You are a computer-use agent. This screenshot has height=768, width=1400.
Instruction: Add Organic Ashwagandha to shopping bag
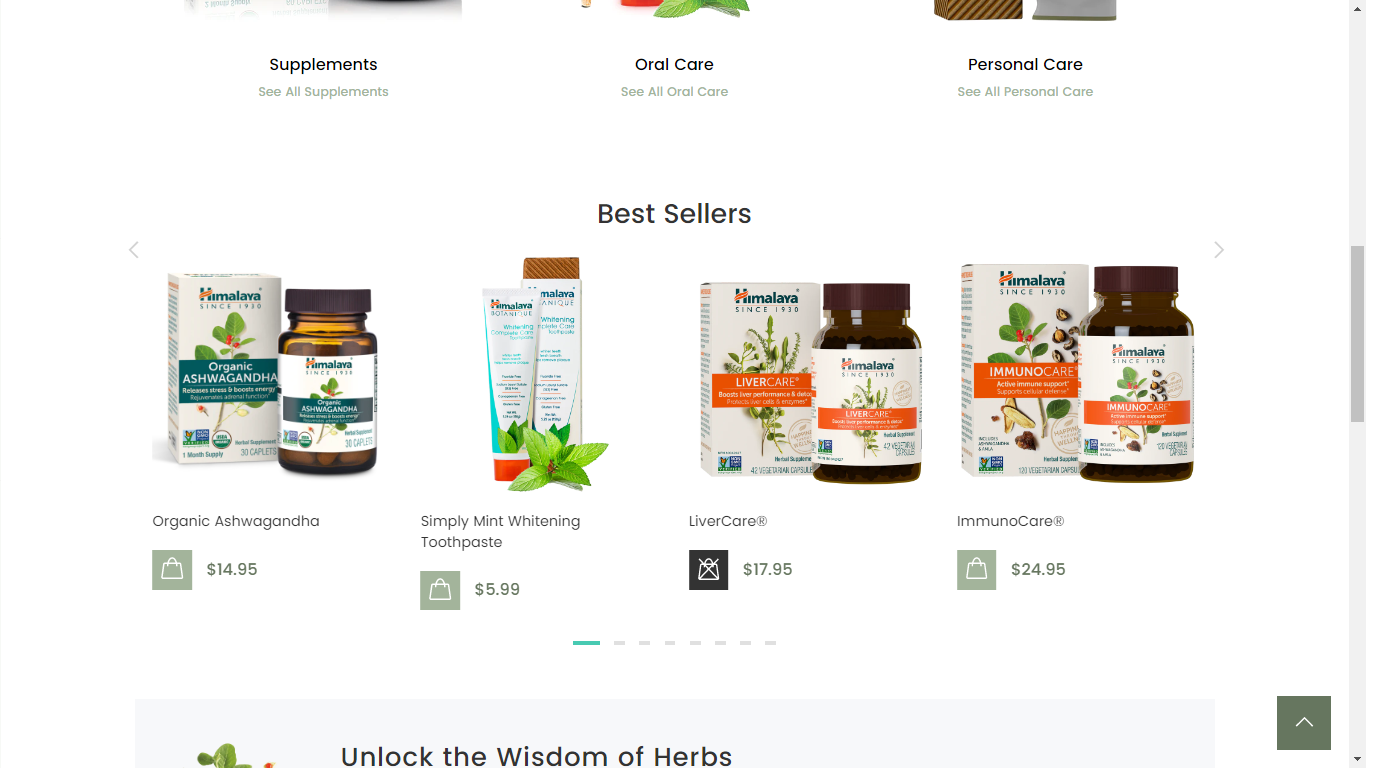[x=172, y=570]
